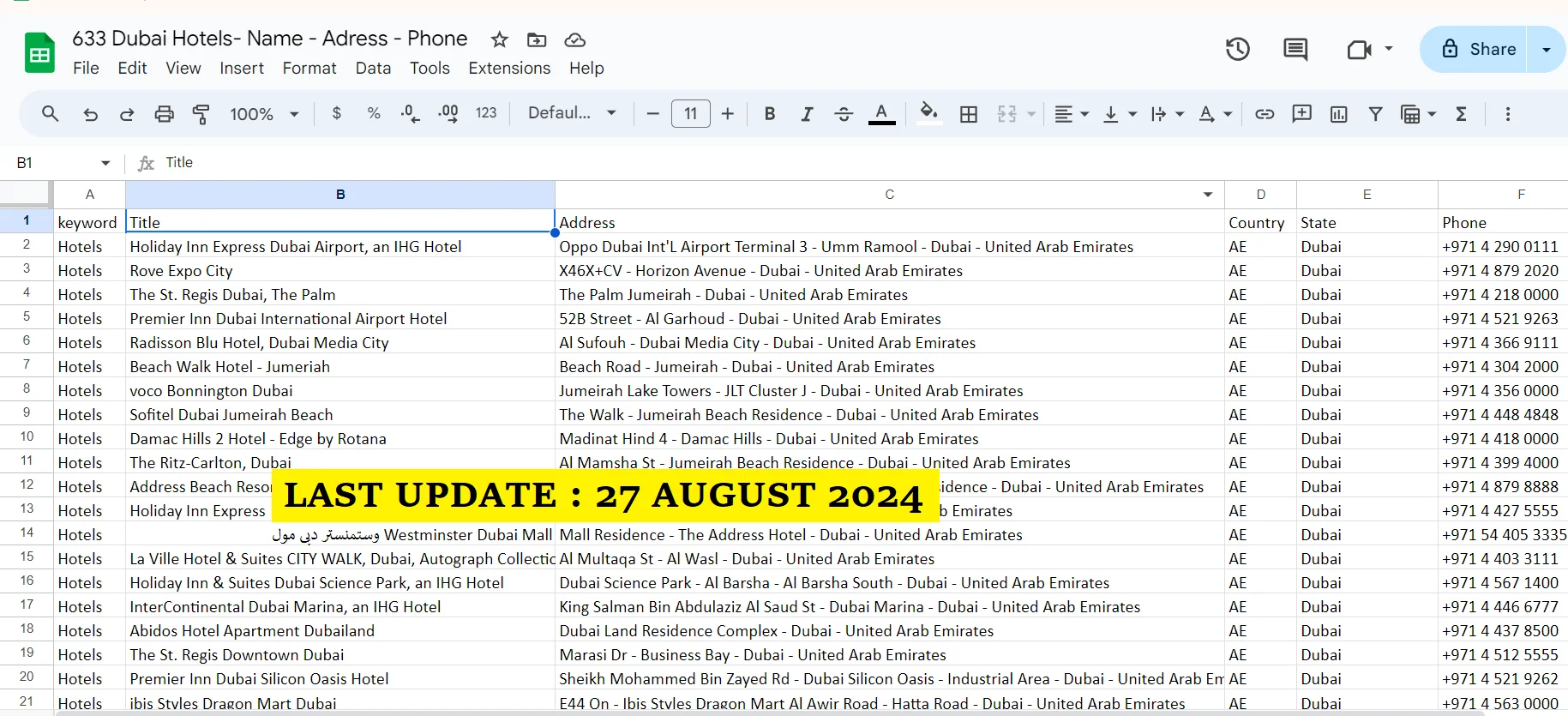The image size is (1568, 716).
Task: Open more toolbar options three dots
Action: (1508, 114)
